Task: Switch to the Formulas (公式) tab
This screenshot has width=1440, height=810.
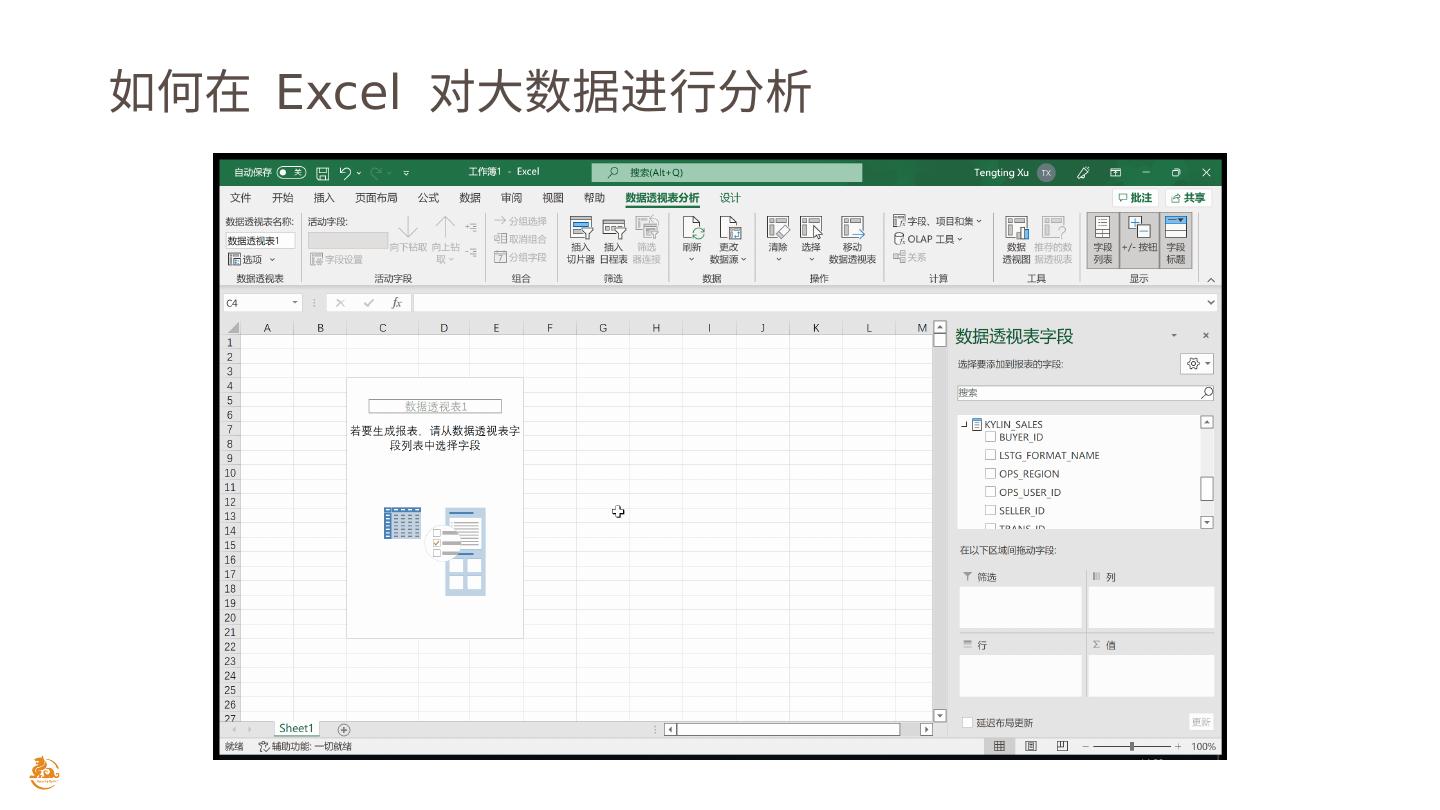Action: point(428,198)
